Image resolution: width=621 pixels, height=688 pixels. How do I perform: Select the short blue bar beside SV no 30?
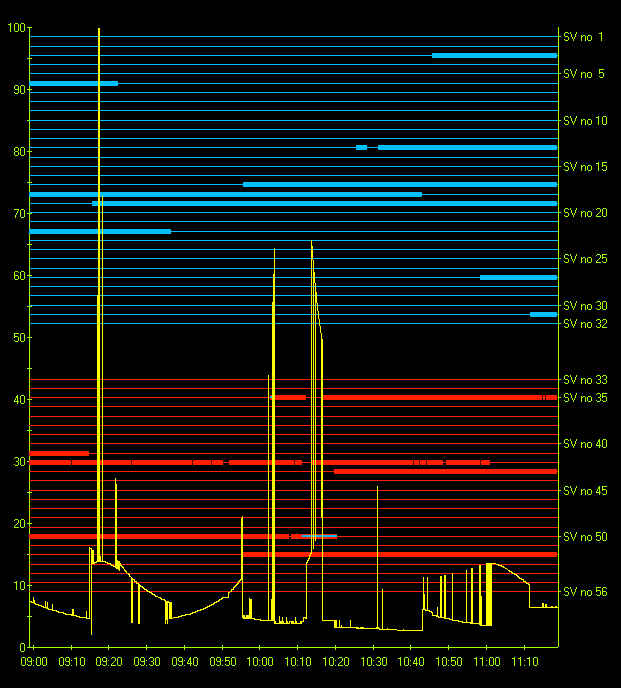click(543, 315)
